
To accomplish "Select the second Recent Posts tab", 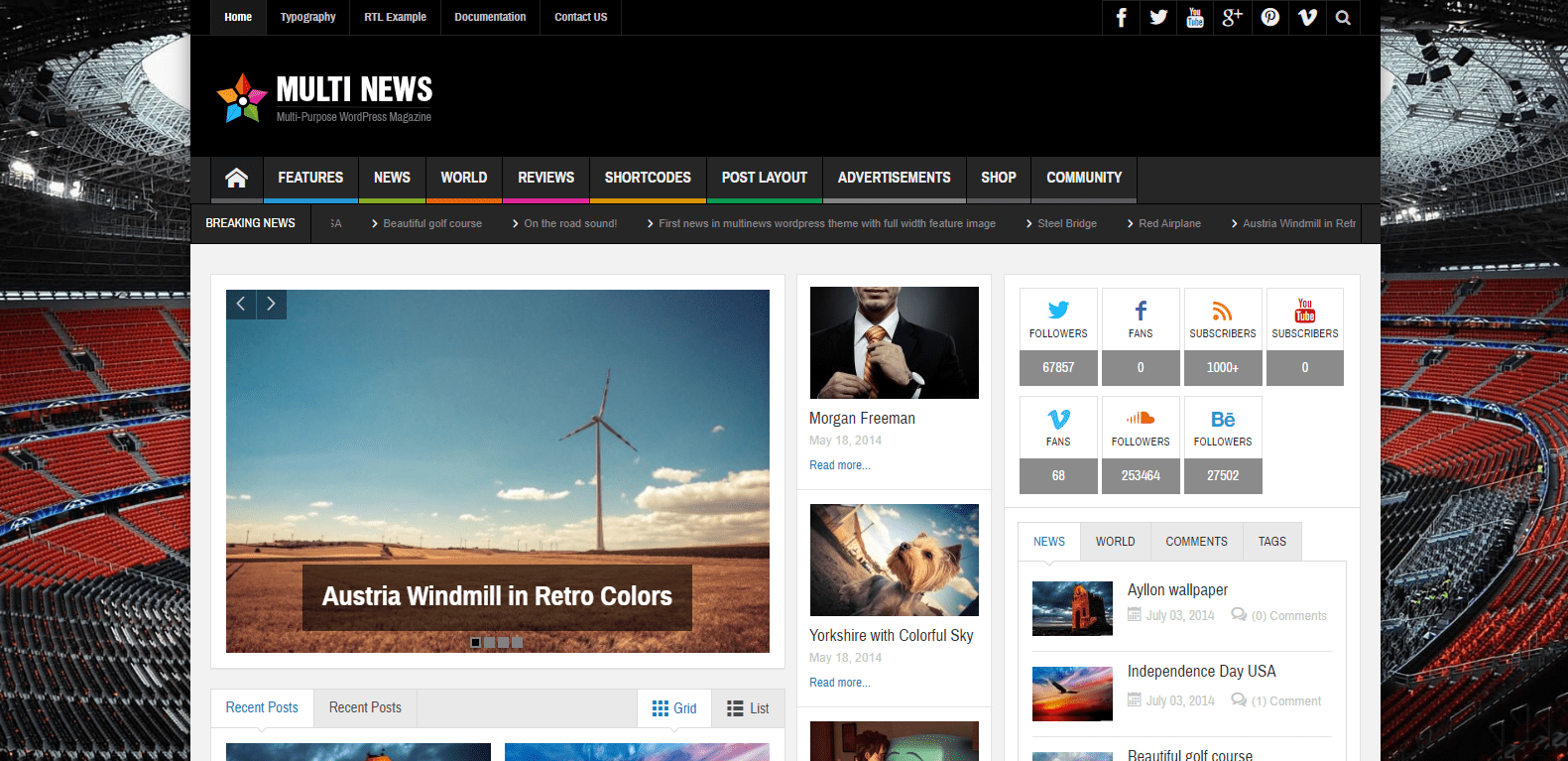I will [365, 708].
